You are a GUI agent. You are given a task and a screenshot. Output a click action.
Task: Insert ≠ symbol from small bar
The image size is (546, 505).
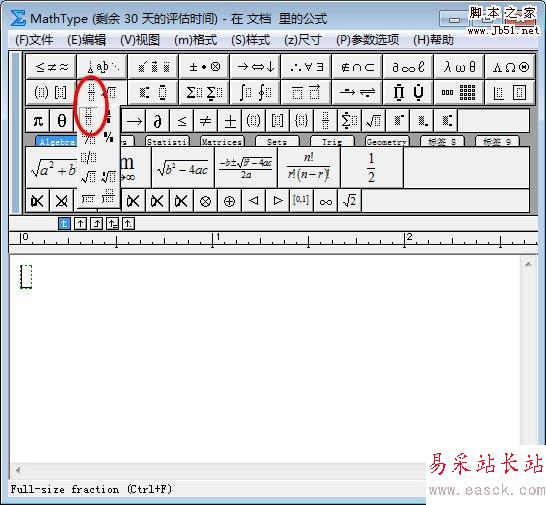click(205, 121)
